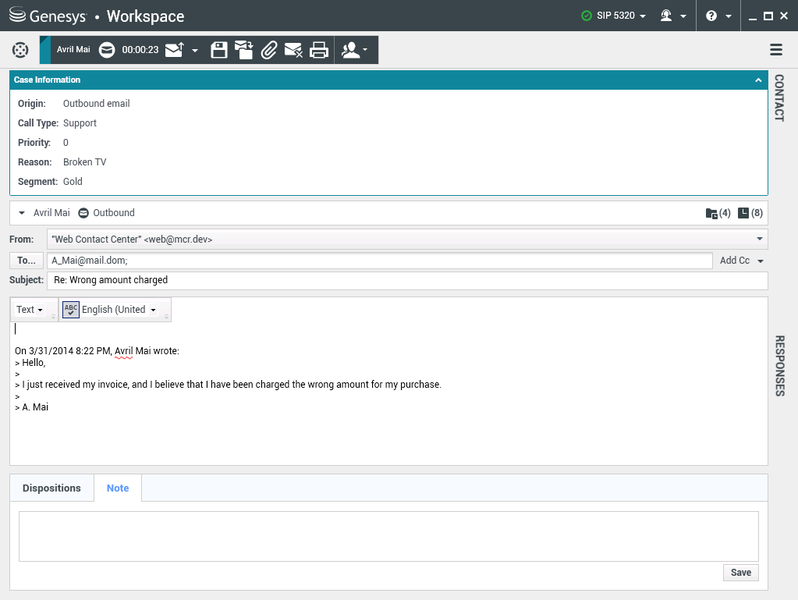Click the Outbound email icon in party bar
This screenshot has height=600, width=798.
coord(83,213)
